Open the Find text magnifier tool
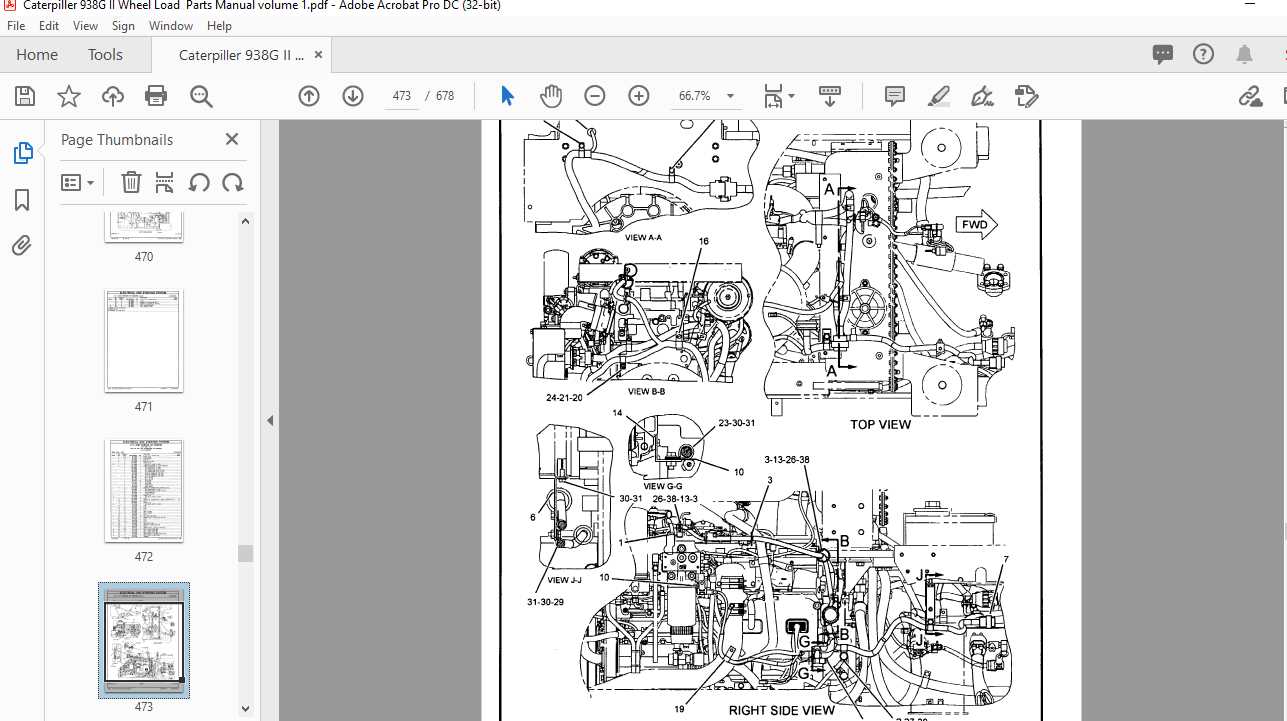The image size is (1287, 721). click(x=201, y=96)
